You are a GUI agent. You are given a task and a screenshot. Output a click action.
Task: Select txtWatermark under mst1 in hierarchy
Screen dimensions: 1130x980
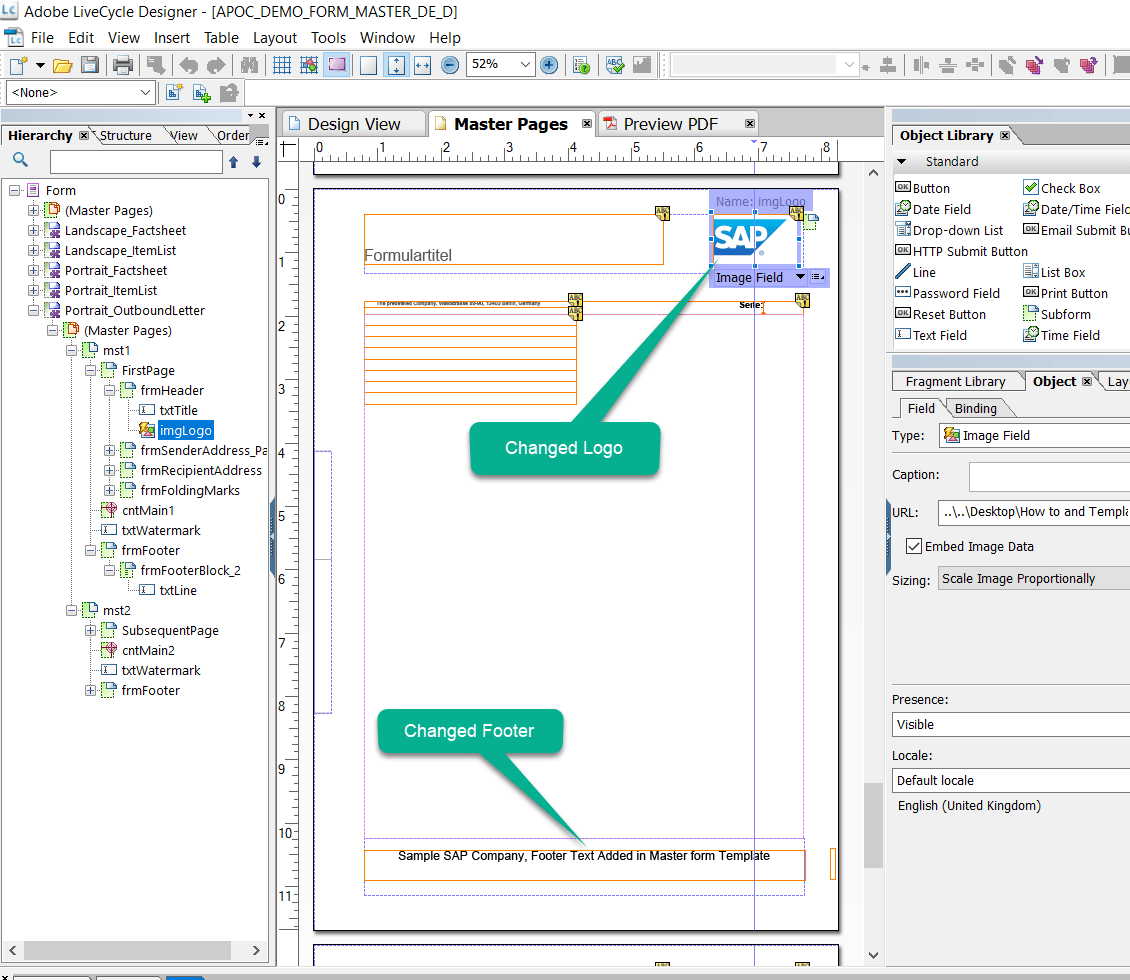(x=160, y=531)
